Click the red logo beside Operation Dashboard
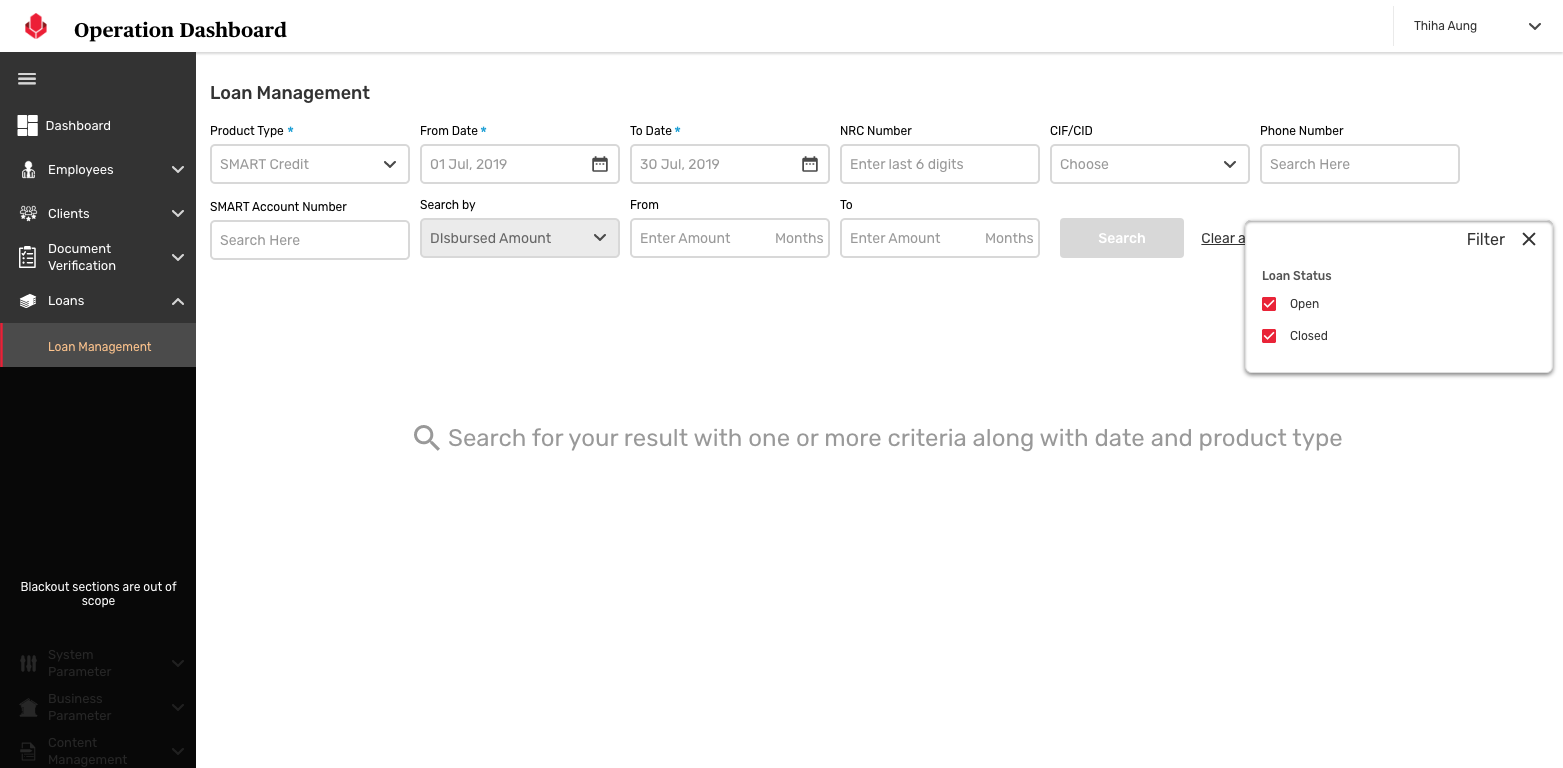Image resolution: width=1563 pixels, height=768 pixels. [36, 27]
